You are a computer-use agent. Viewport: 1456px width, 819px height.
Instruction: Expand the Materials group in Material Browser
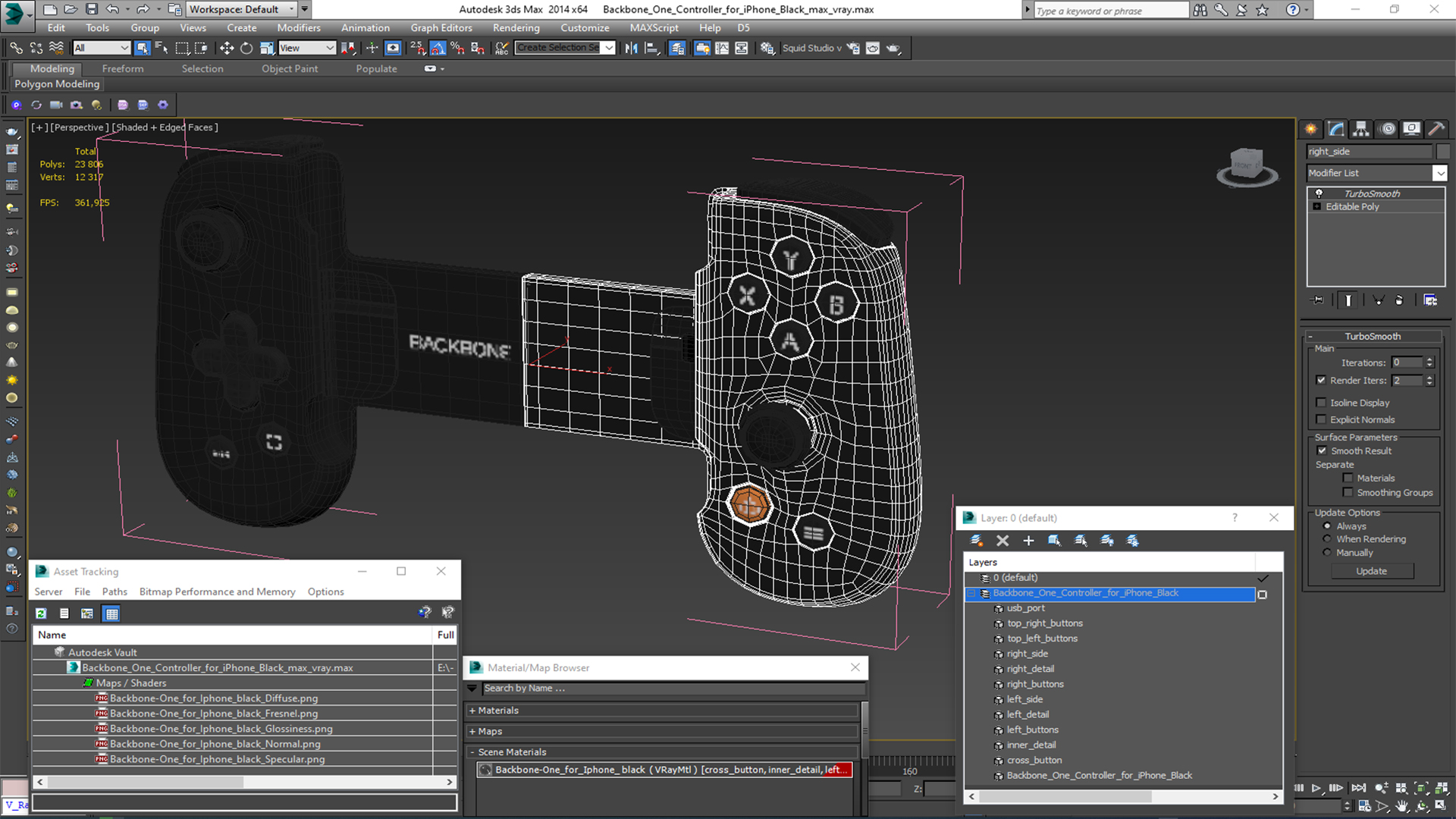pyautogui.click(x=472, y=711)
